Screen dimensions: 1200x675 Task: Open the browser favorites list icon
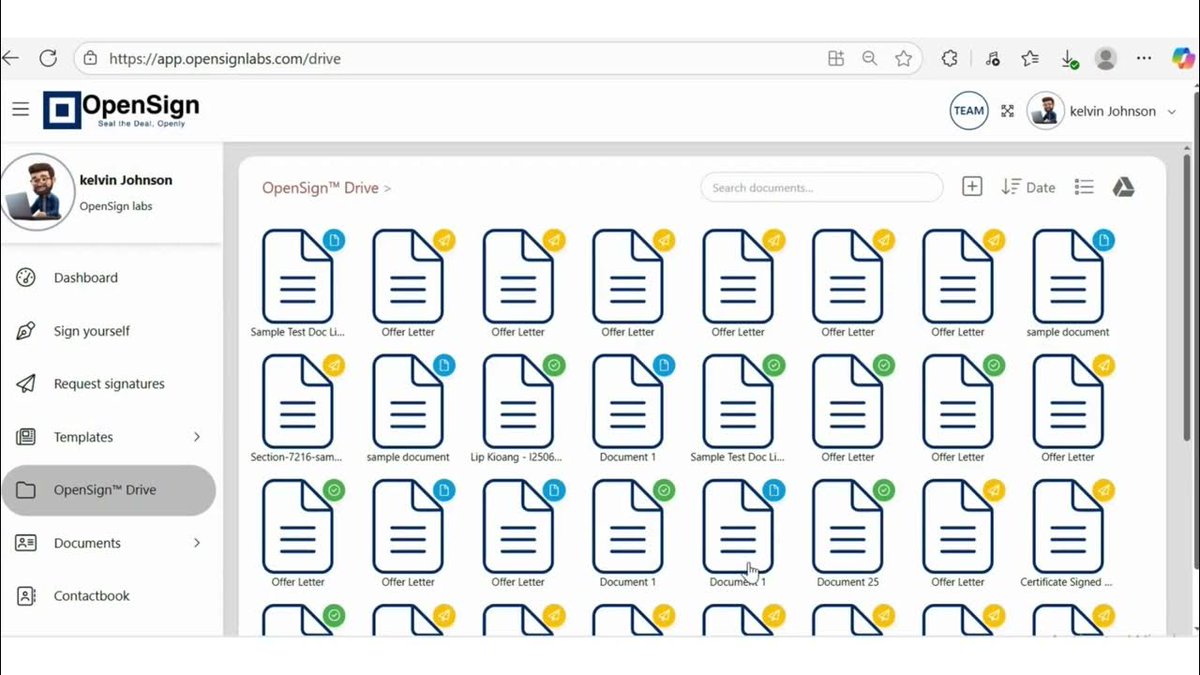tap(1030, 59)
